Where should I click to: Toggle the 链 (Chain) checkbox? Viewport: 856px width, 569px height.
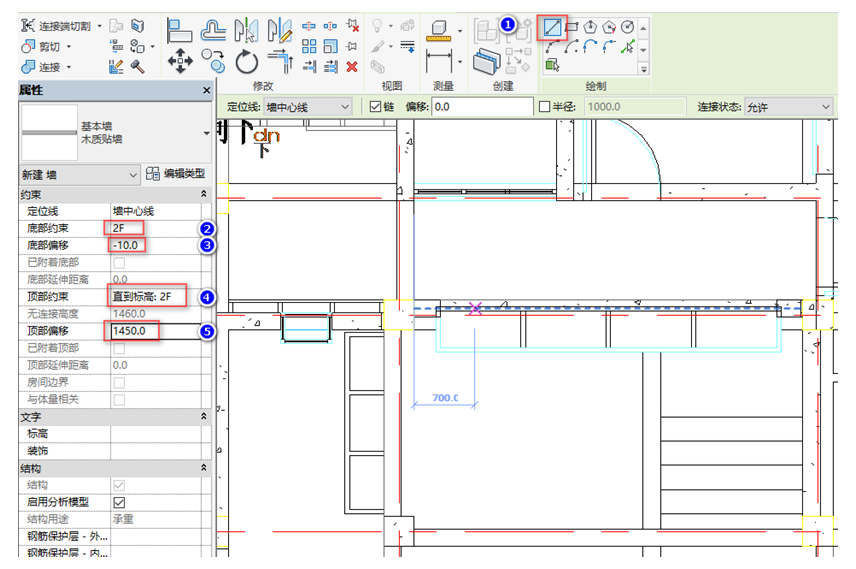(x=376, y=106)
